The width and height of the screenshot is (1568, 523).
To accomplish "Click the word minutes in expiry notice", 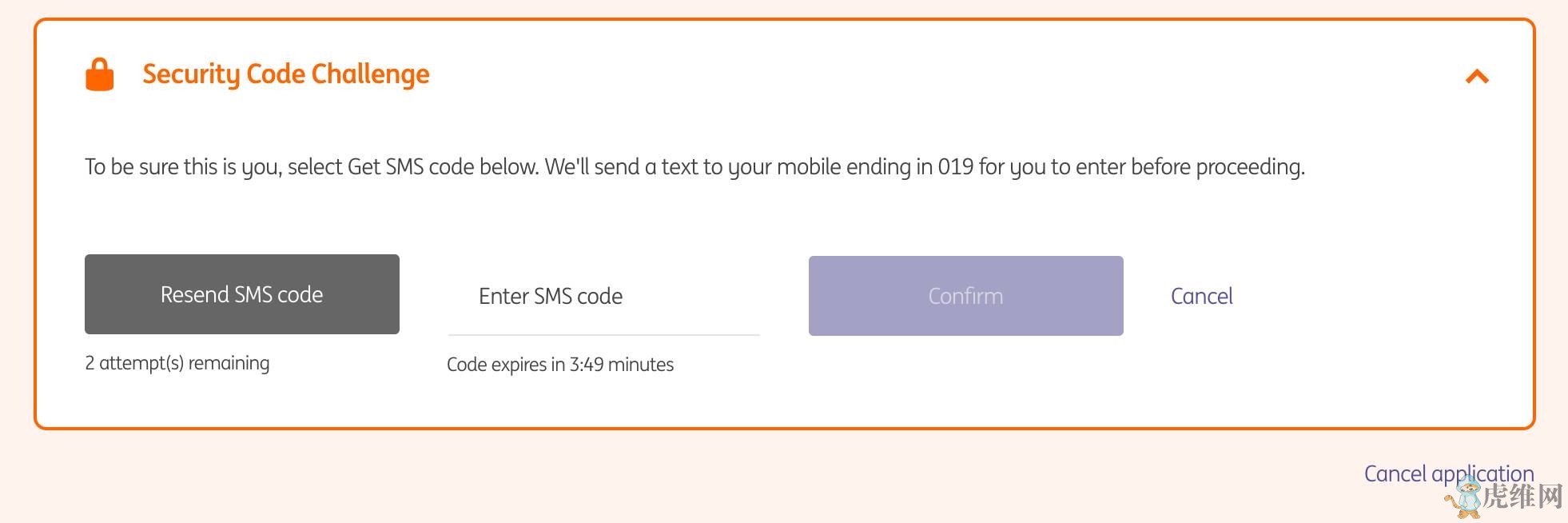I will point(641,365).
